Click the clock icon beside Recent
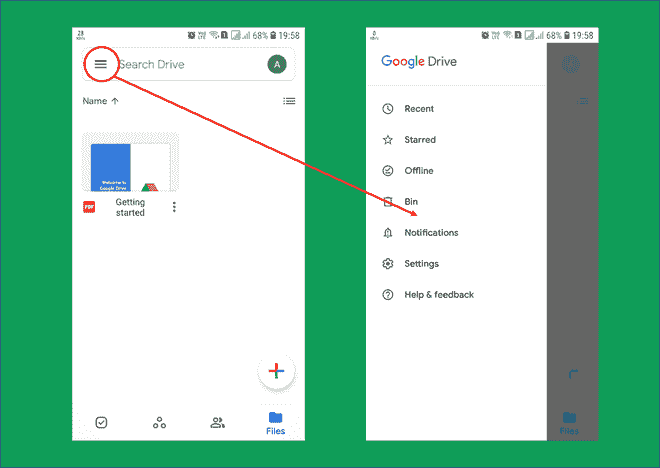 pos(388,109)
